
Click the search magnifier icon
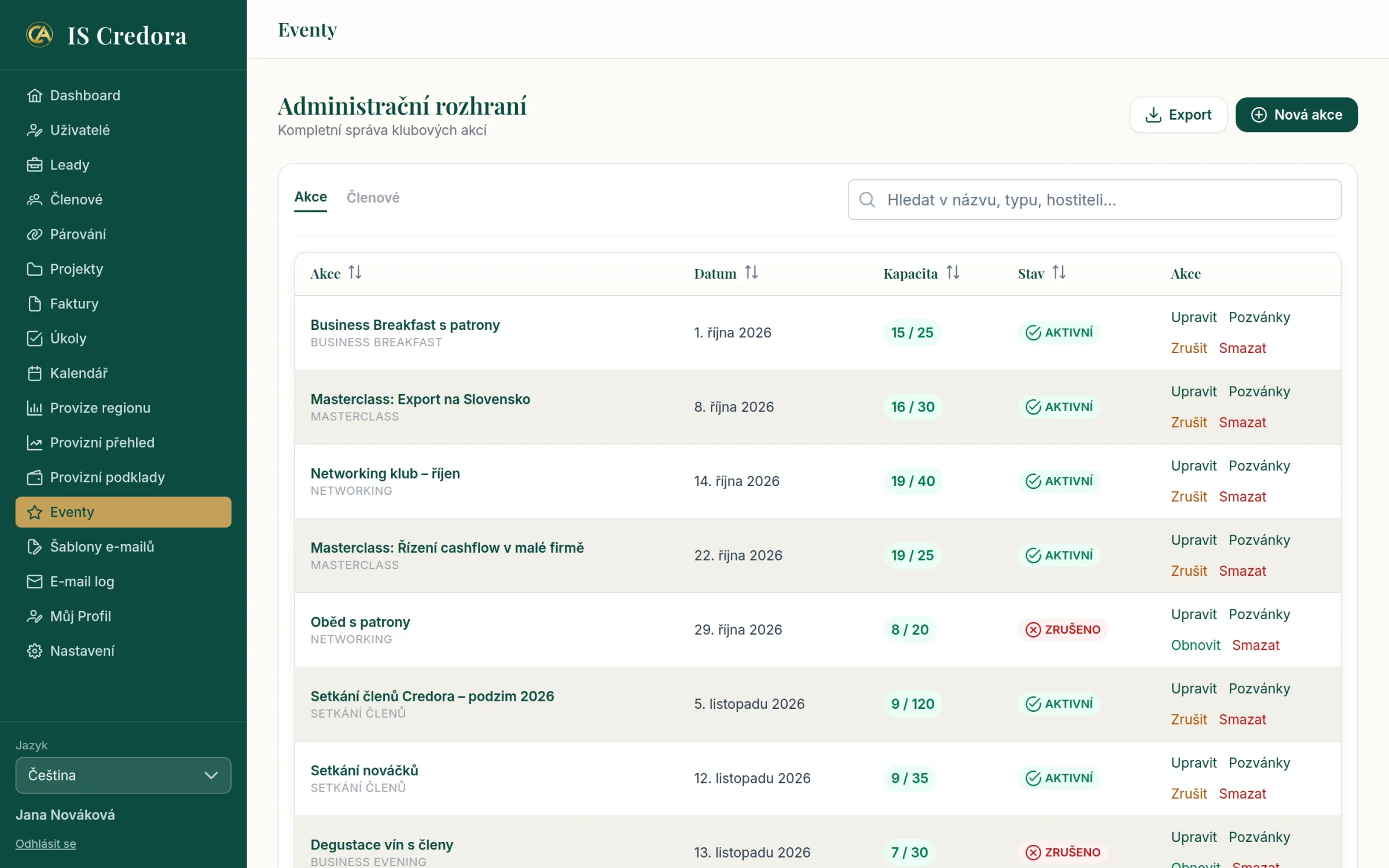[867, 200]
